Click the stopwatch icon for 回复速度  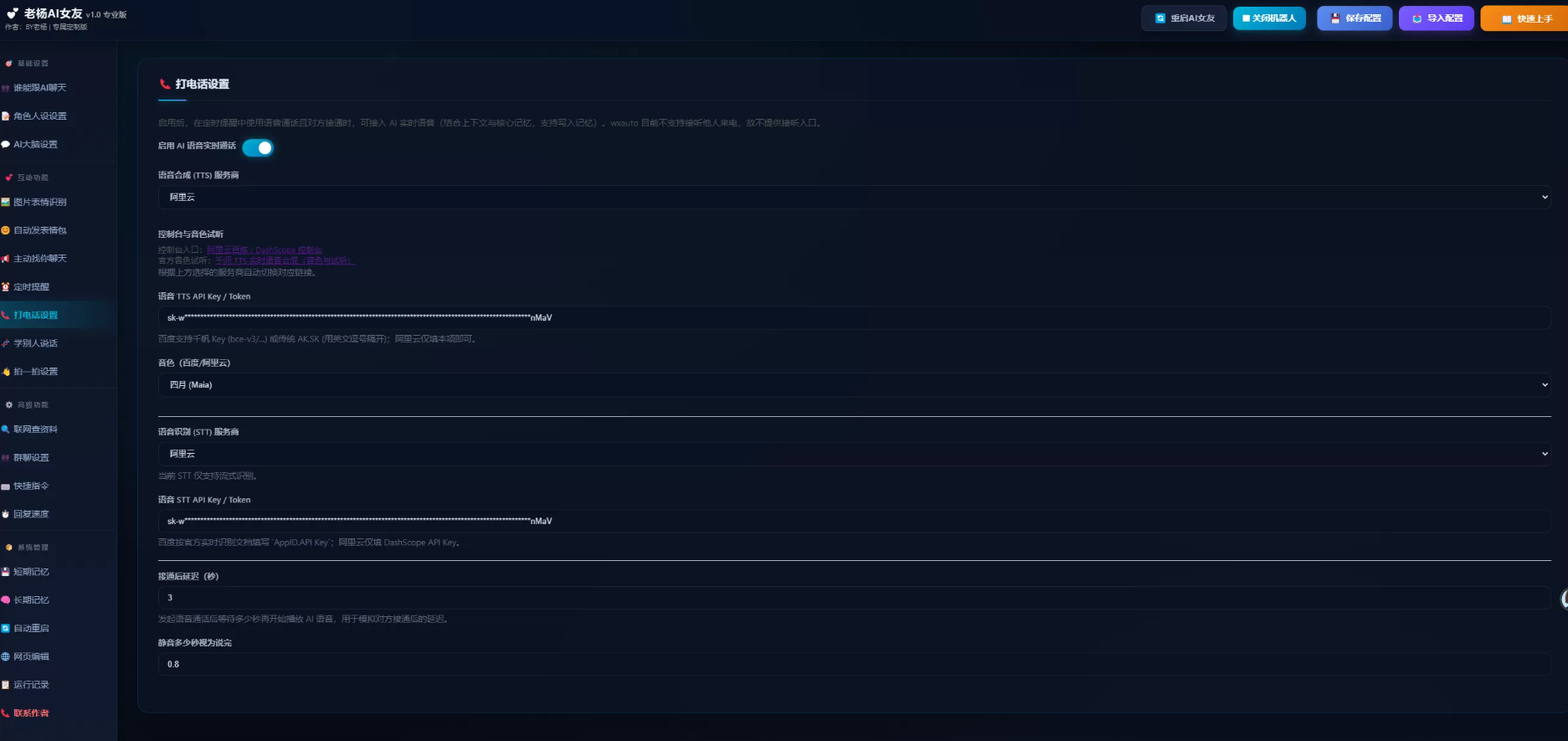tap(5, 514)
